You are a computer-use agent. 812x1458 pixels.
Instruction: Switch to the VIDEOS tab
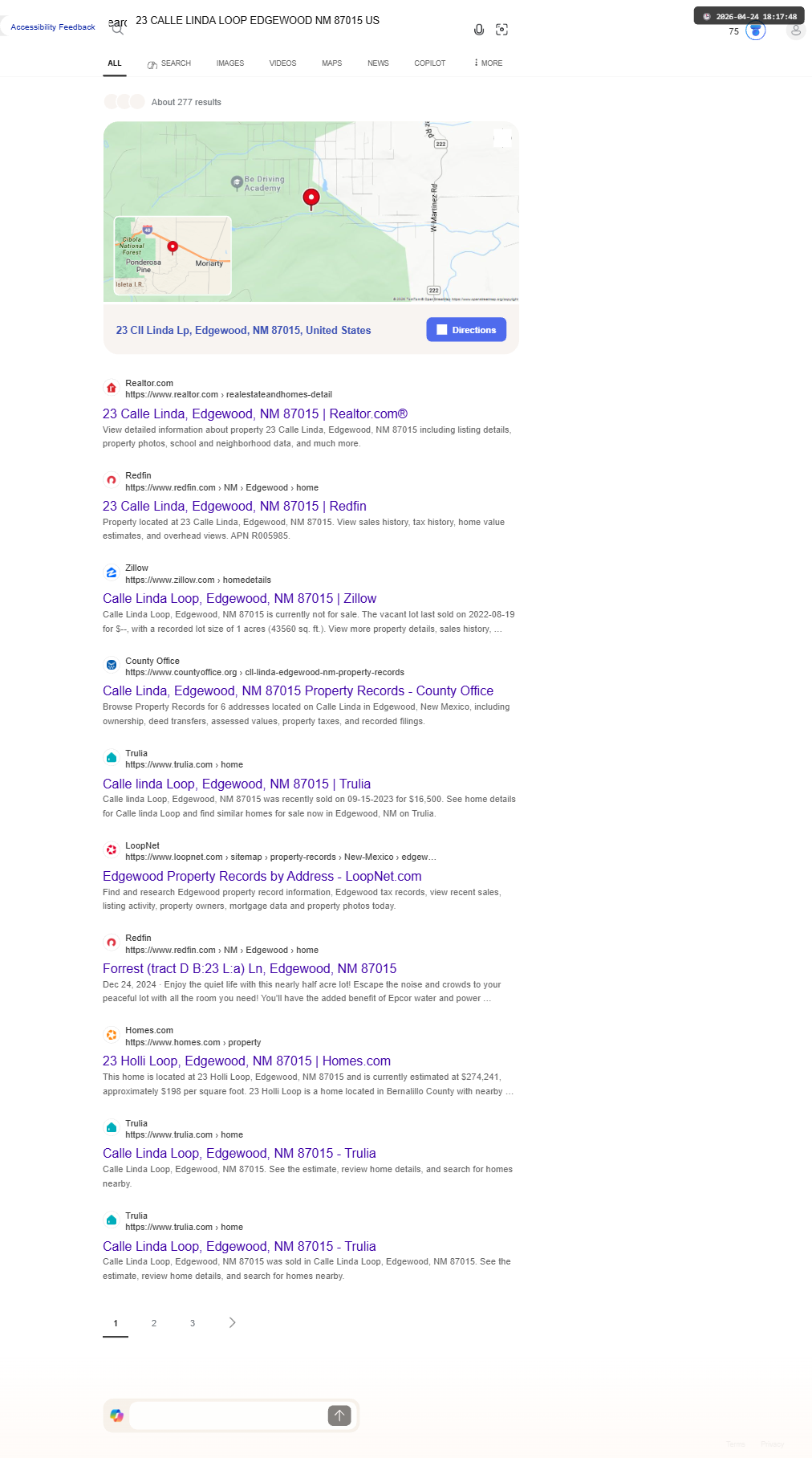[282, 63]
